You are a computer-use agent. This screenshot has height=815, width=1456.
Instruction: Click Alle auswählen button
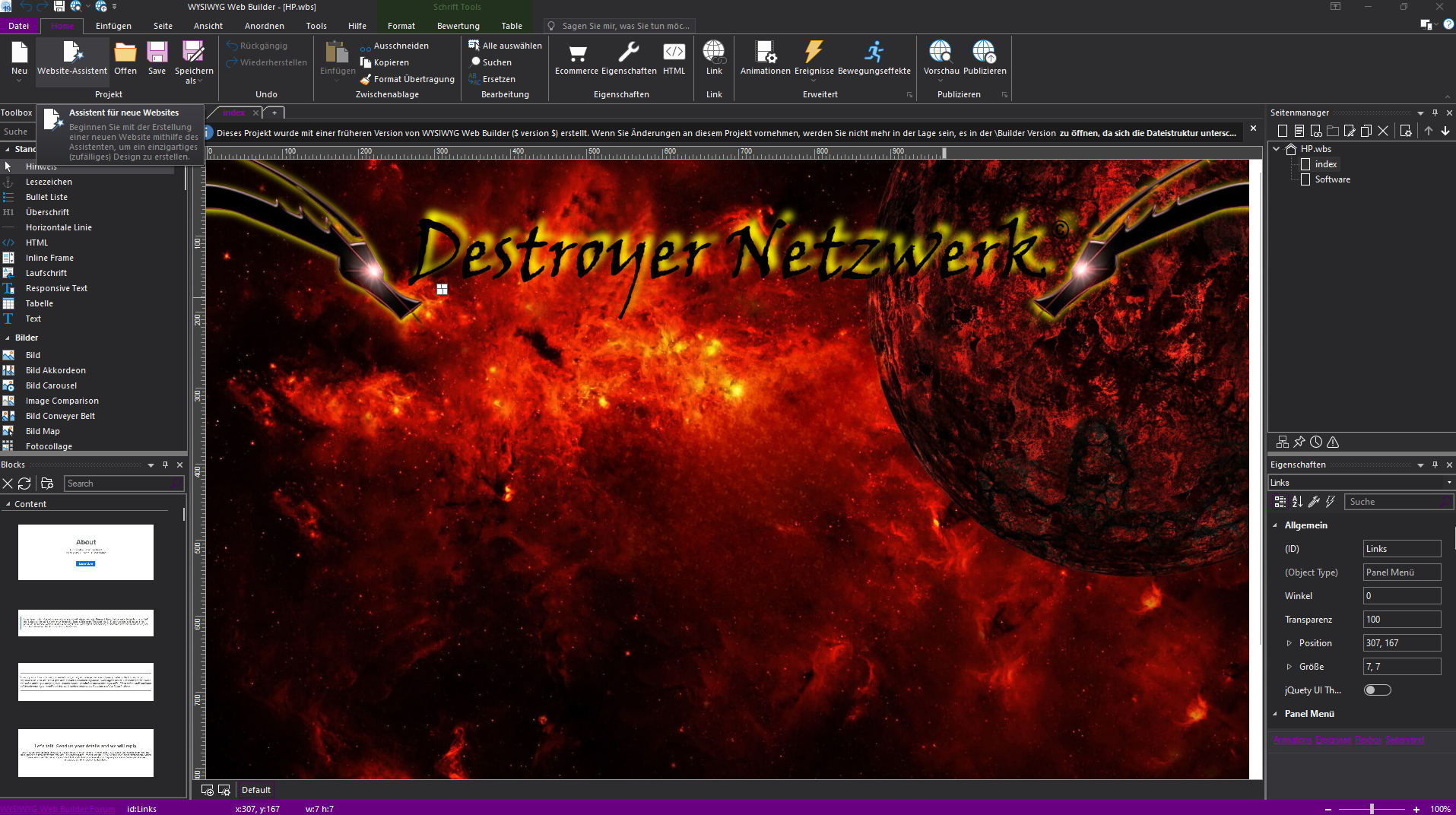(505, 46)
